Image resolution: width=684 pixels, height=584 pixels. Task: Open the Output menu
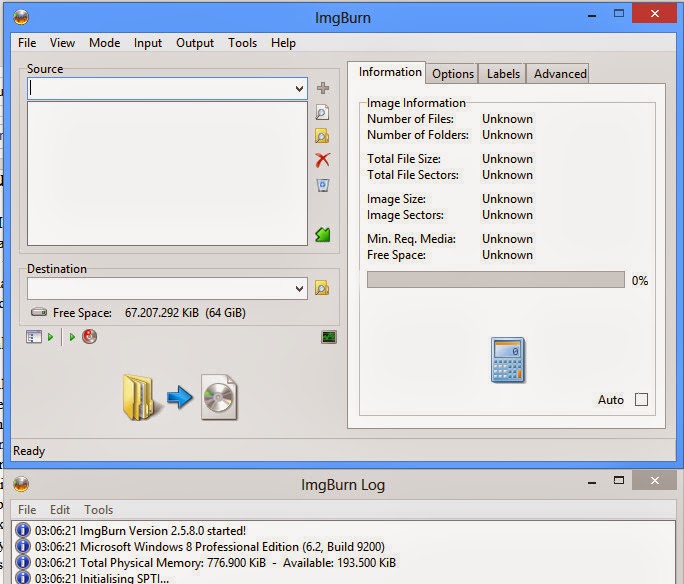[195, 43]
